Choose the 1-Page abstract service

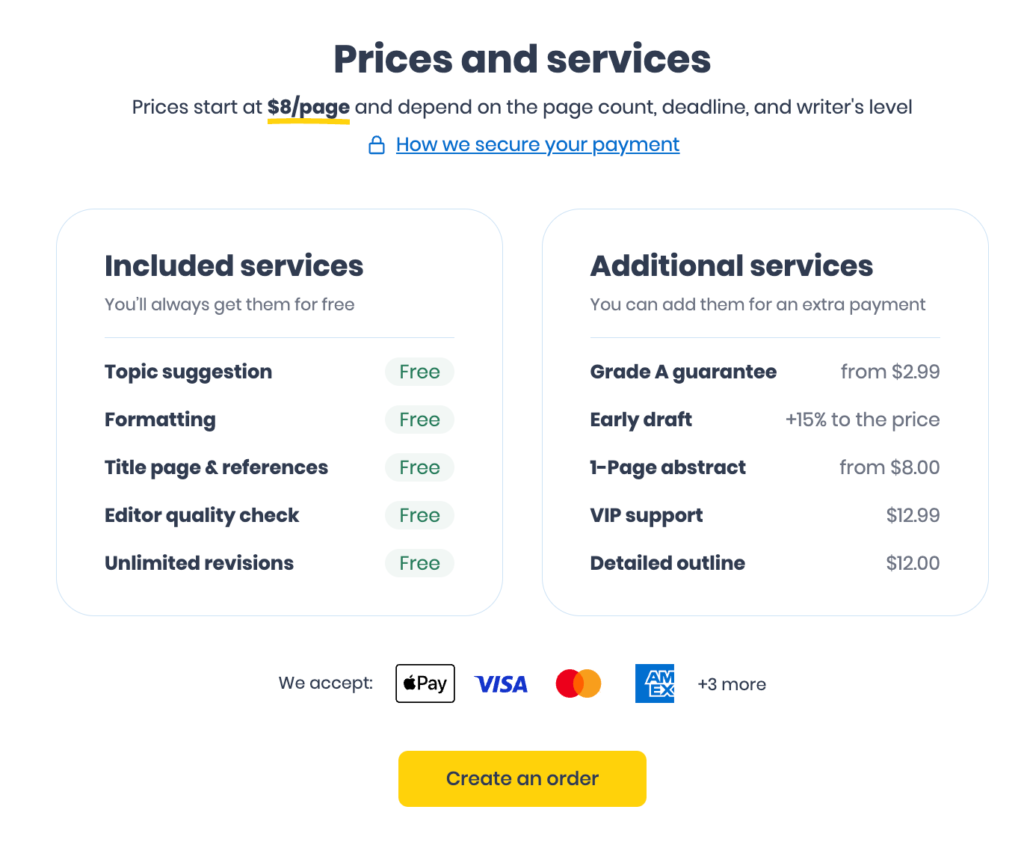668,467
